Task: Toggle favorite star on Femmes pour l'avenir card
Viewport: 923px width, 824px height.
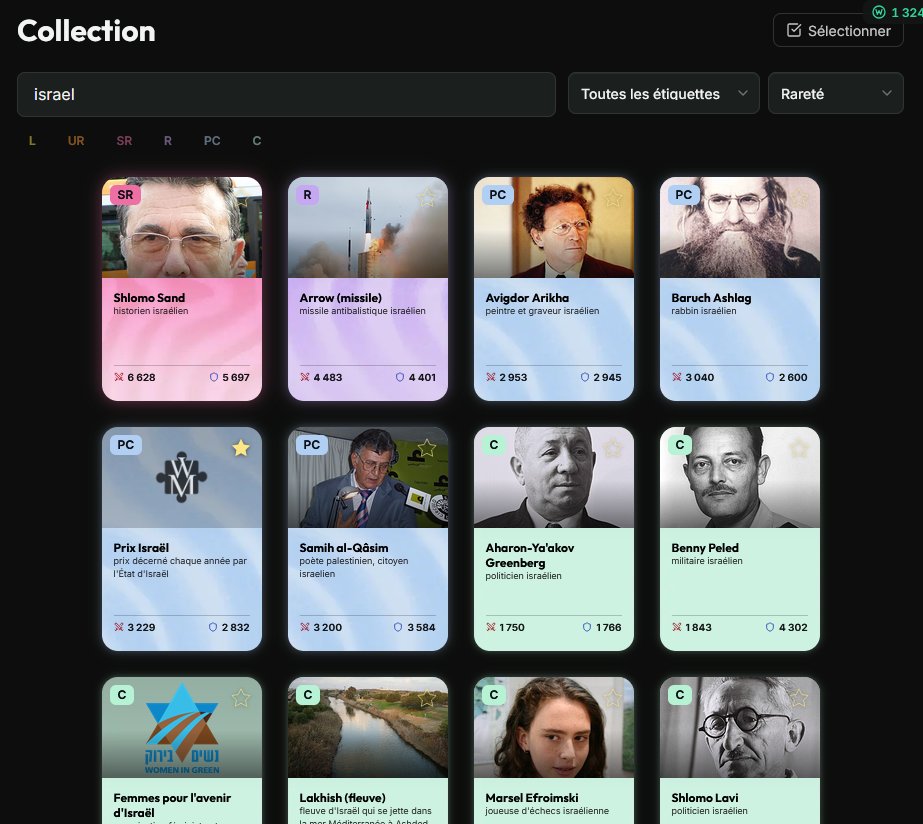Action: click(241, 699)
